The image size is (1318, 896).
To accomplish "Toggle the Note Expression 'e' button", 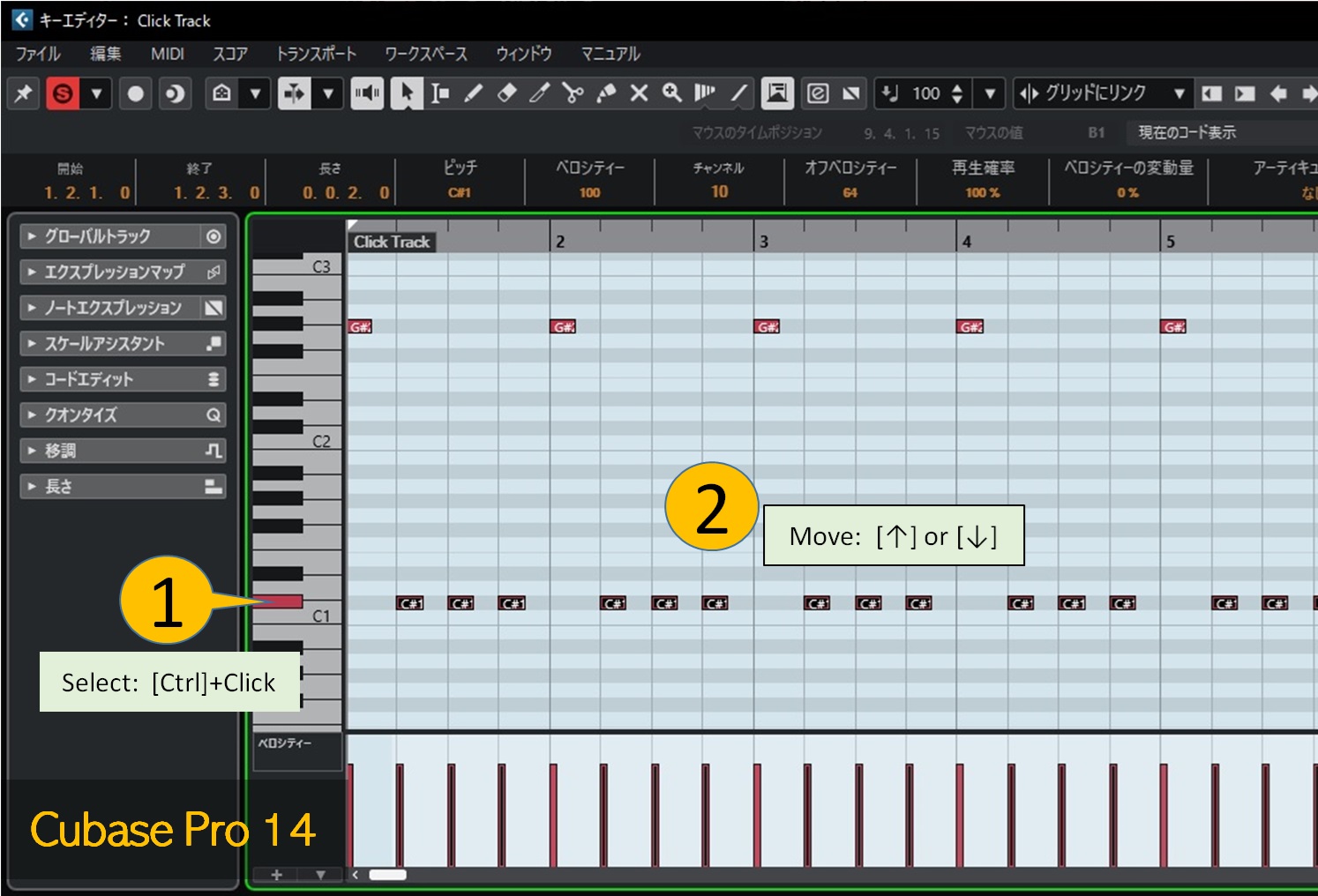I will (818, 93).
